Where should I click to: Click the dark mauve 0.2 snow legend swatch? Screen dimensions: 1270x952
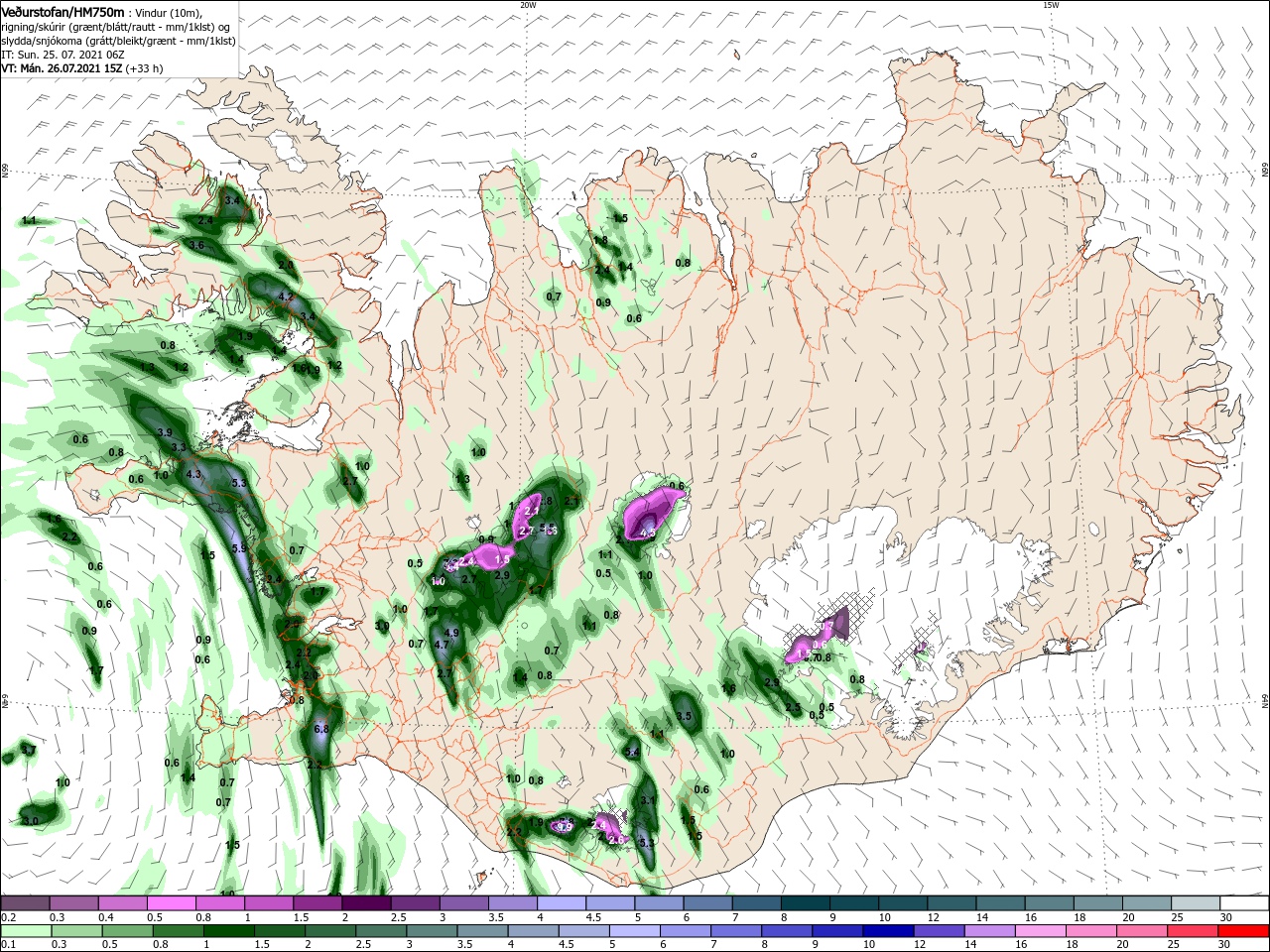click(25, 903)
